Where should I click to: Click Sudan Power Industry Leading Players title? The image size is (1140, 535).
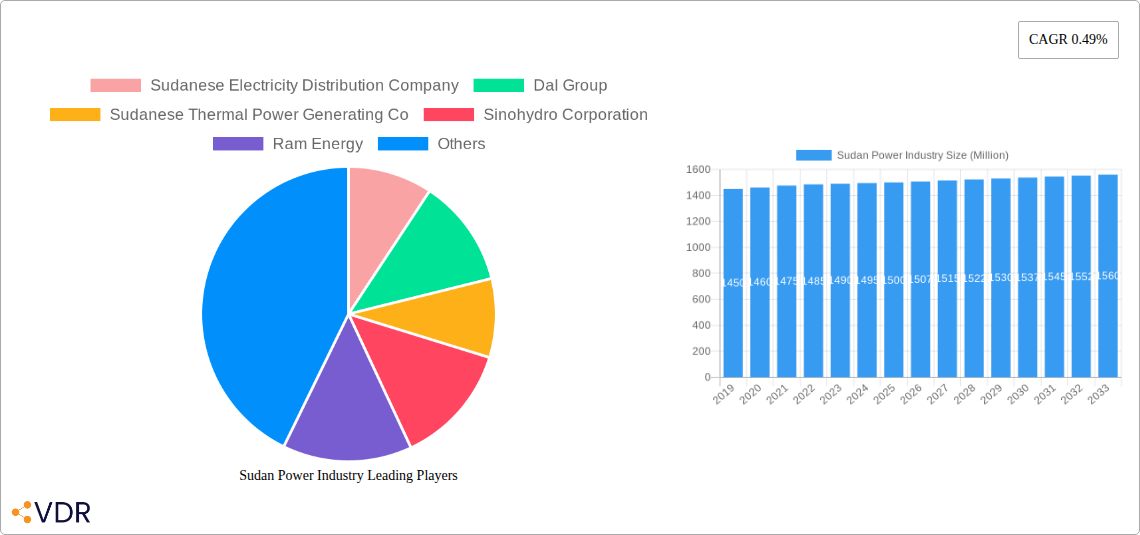click(348, 476)
